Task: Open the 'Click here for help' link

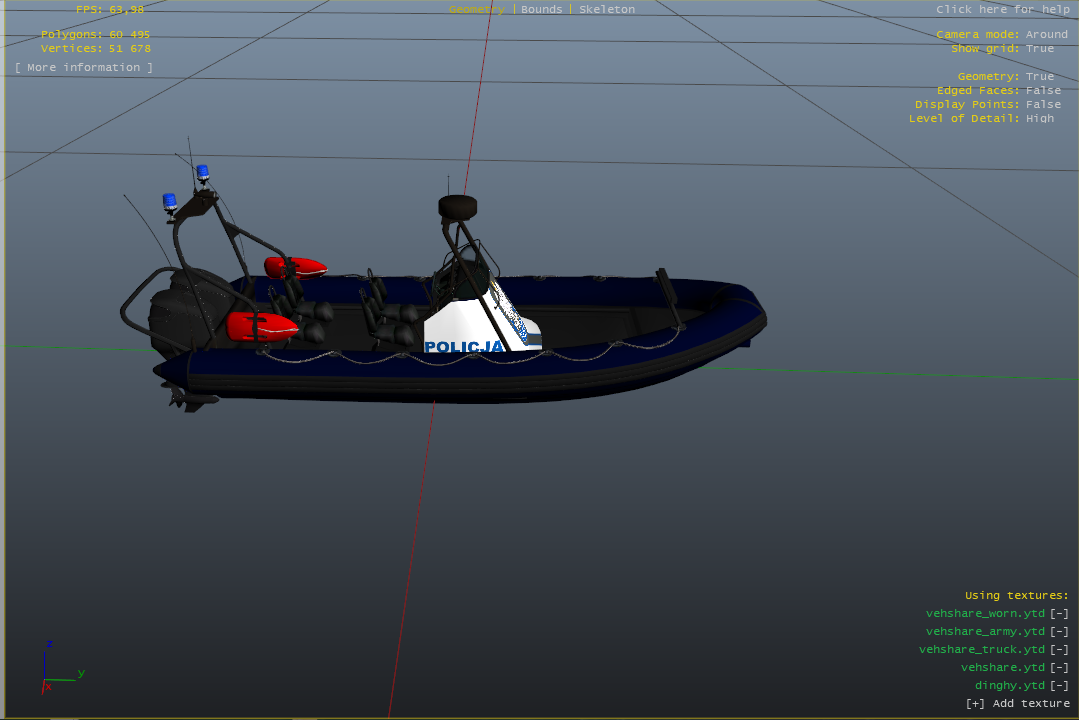Action: [x=1002, y=10]
